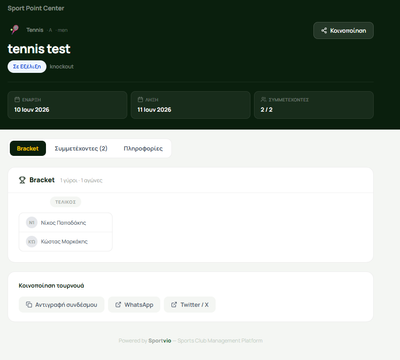Screen dimensions: 400x360
Task: Click the Tennis sport label
Action: [x=35, y=30]
